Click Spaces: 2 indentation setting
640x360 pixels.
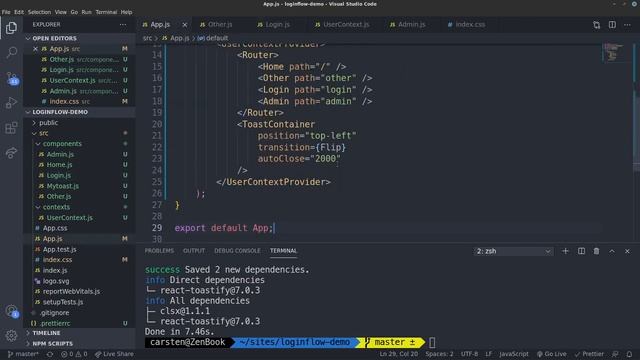coord(440,354)
